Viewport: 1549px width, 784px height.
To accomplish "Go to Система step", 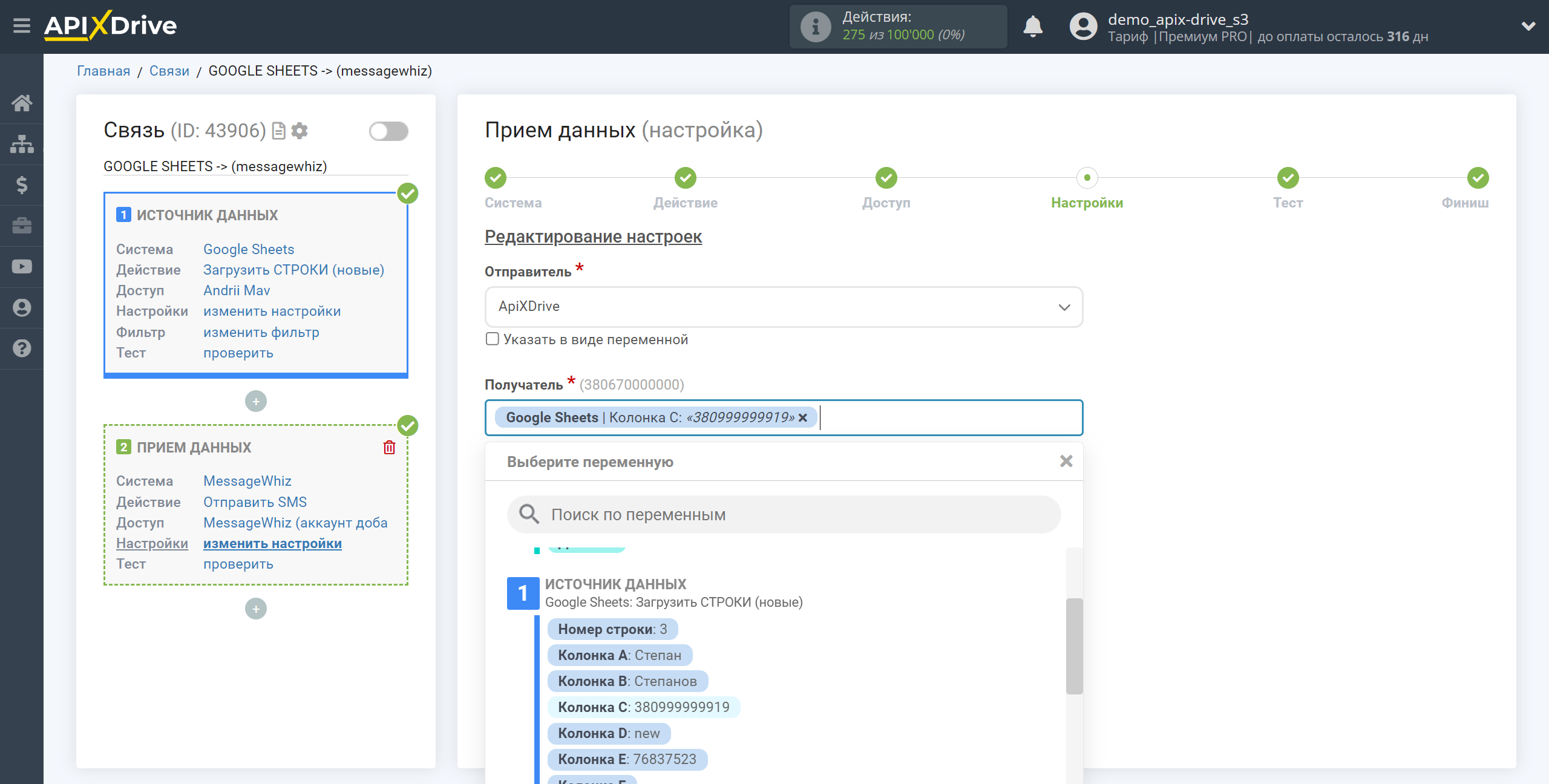I will tap(496, 178).
